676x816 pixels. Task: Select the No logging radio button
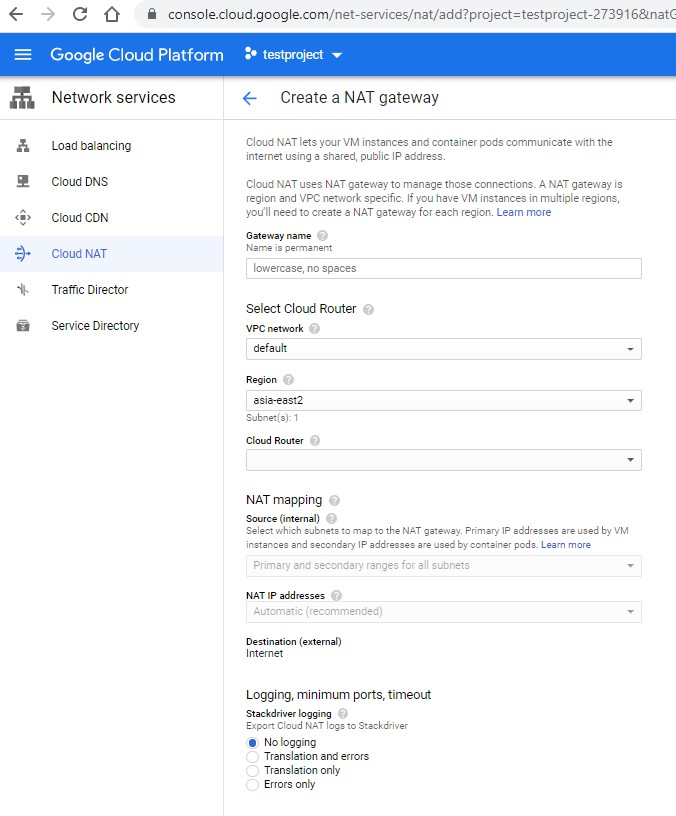coord(252,743)
